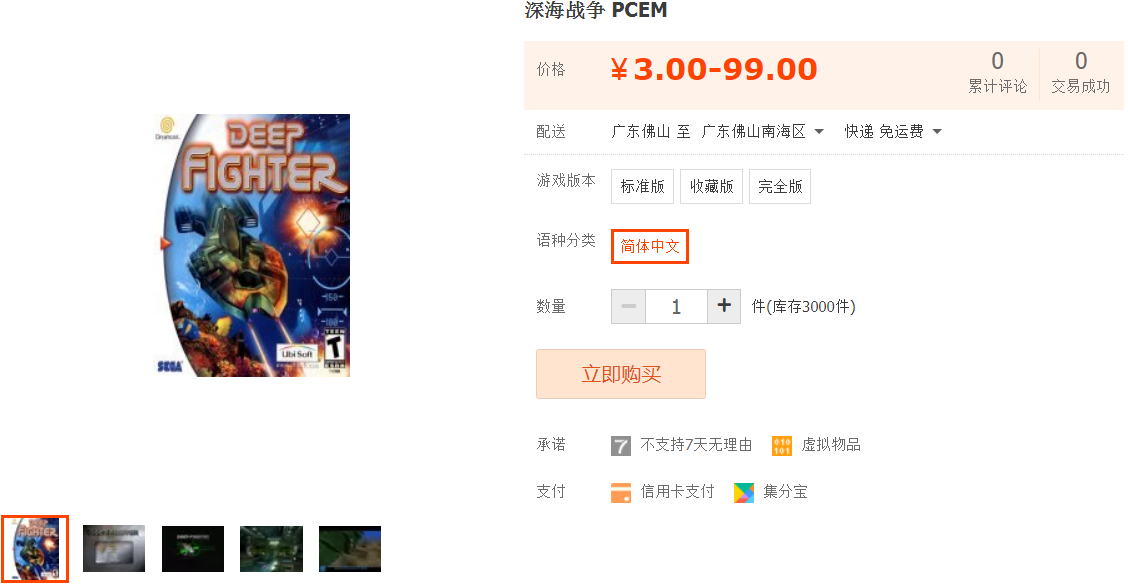1128x586 pixels.
Task: Click the 集分宝 colorful icon
Action: [744, 493]
